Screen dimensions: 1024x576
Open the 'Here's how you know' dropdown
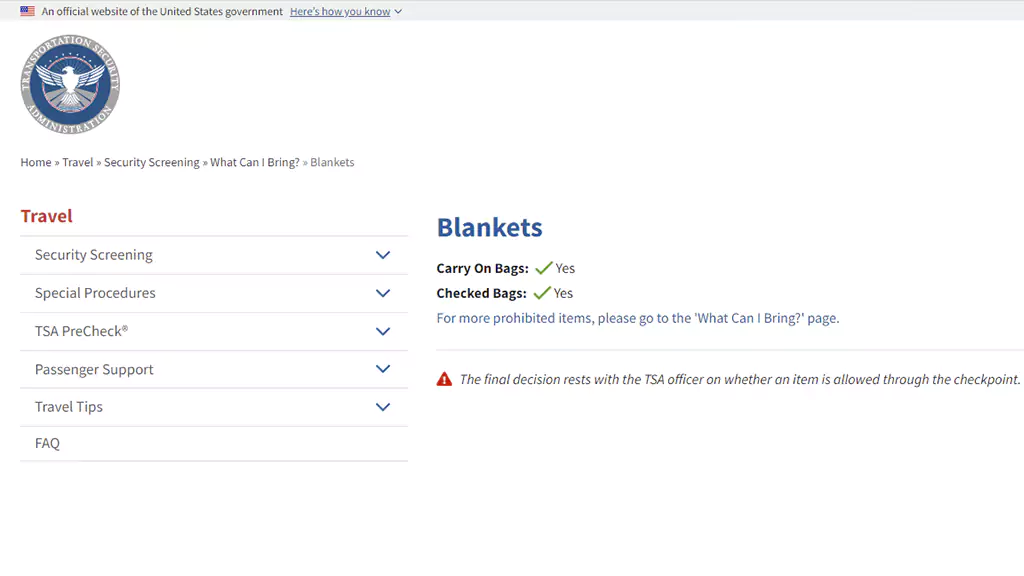coord(345,11)
